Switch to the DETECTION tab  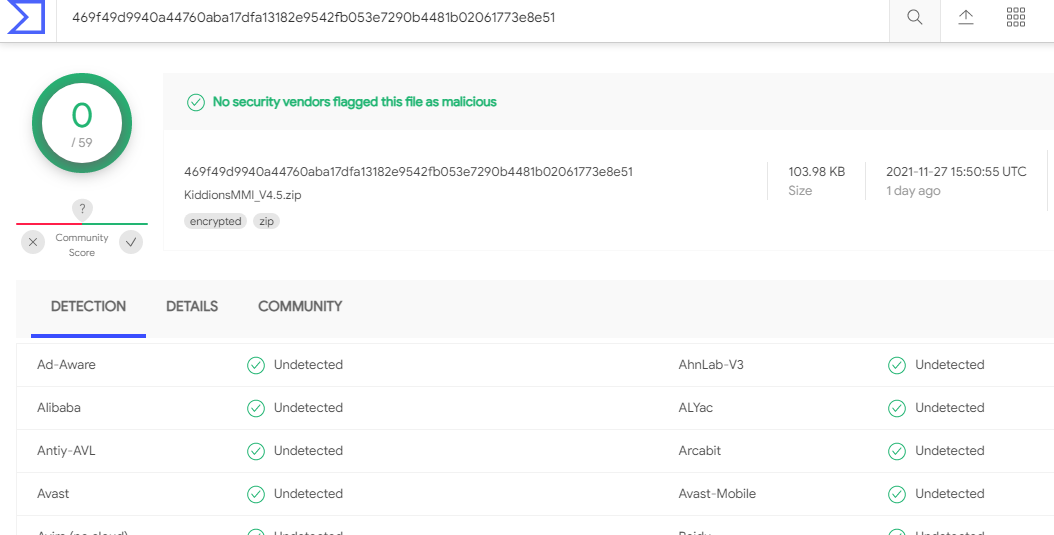[x=88, y=307]
